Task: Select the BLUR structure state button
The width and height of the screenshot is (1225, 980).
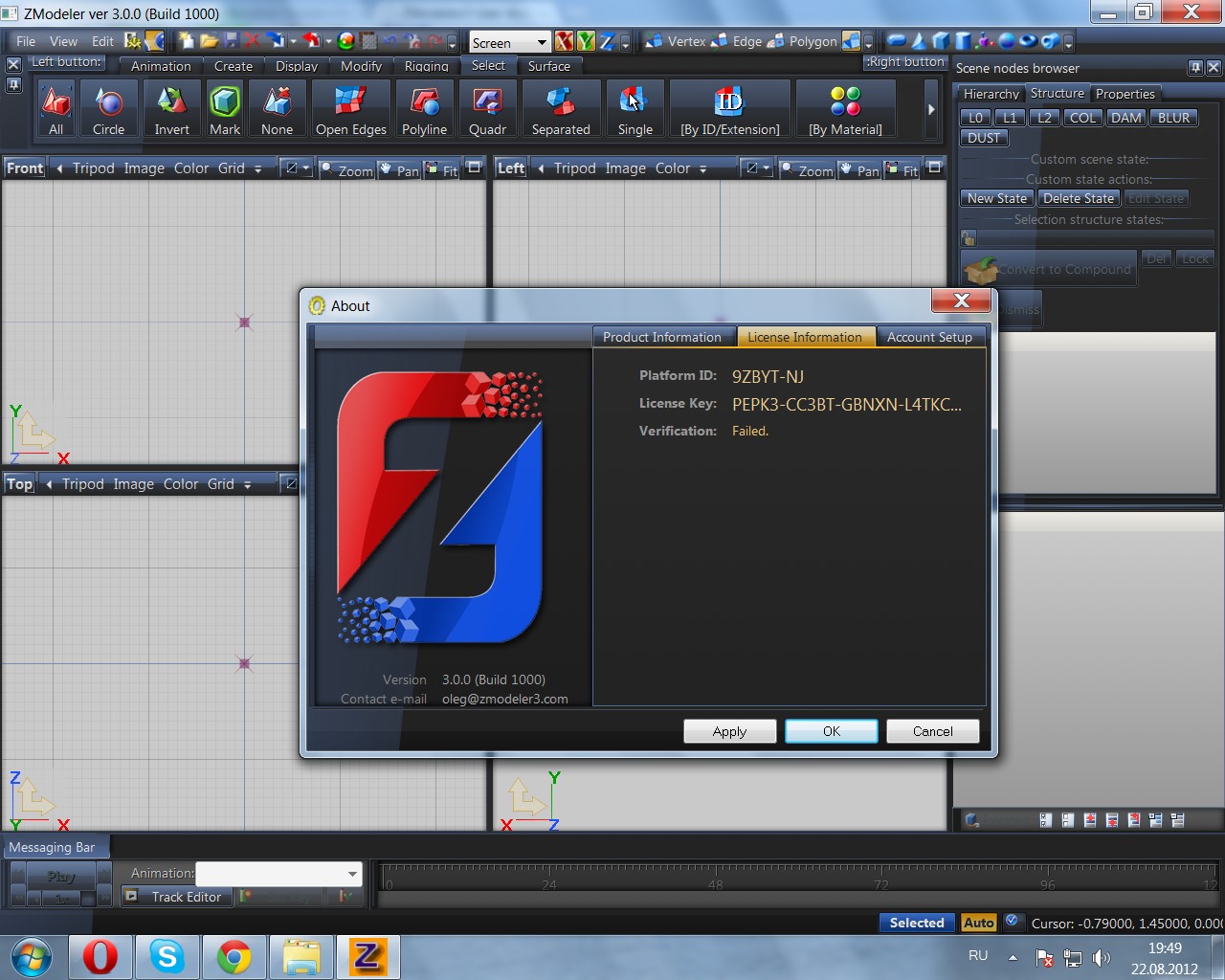Action: (1174, 118)
